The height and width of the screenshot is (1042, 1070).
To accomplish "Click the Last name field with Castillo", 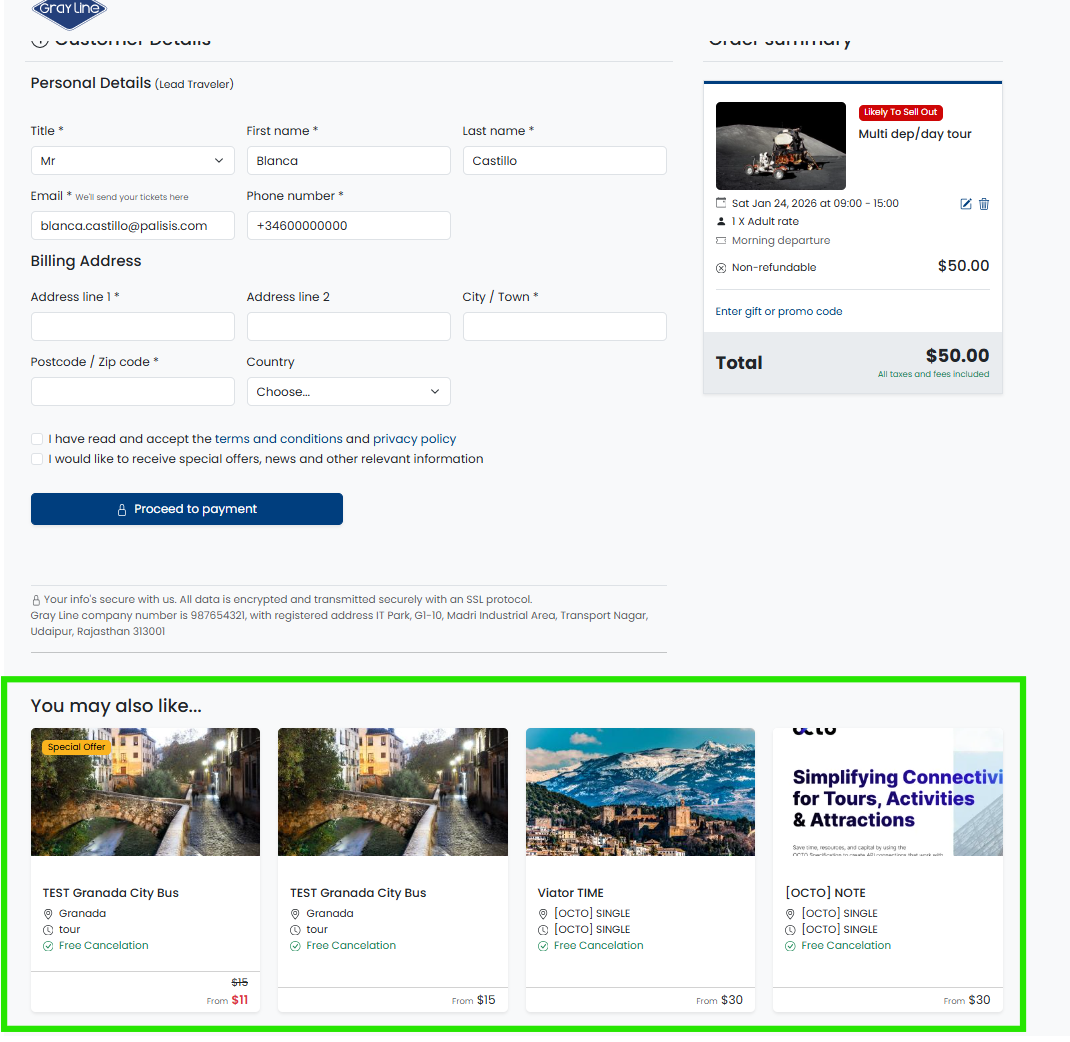I will click(564, 161).
